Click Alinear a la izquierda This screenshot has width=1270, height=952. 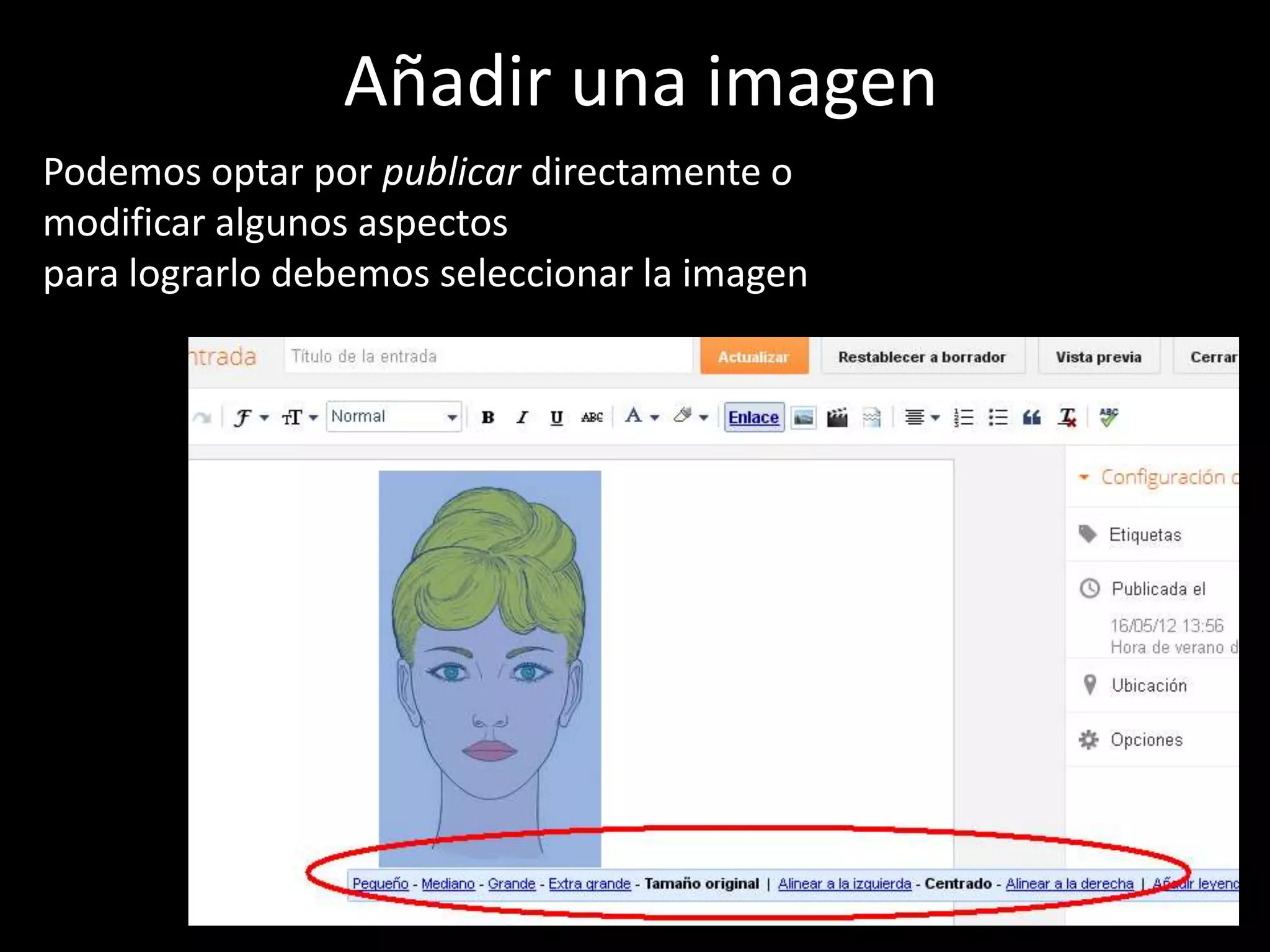coord(845,884)
